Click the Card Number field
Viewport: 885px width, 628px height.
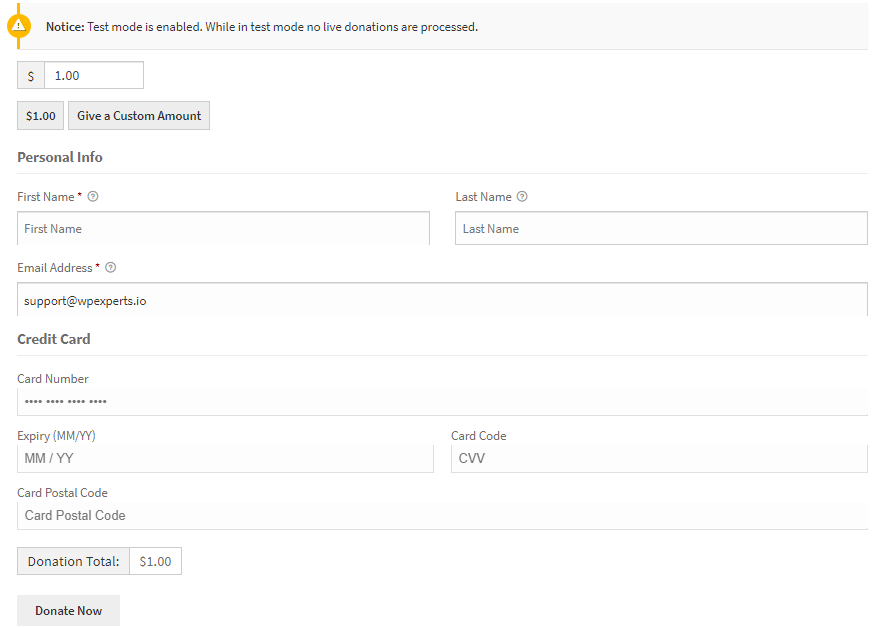[x=442, y=402]
